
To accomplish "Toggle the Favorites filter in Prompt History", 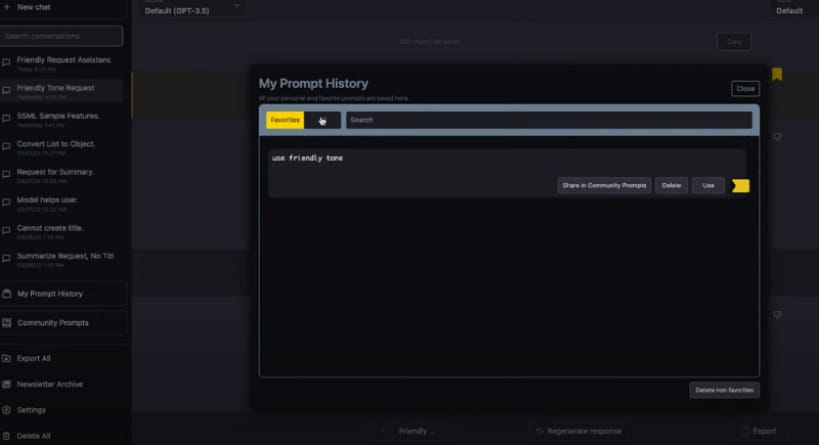I will pos(285,120).
